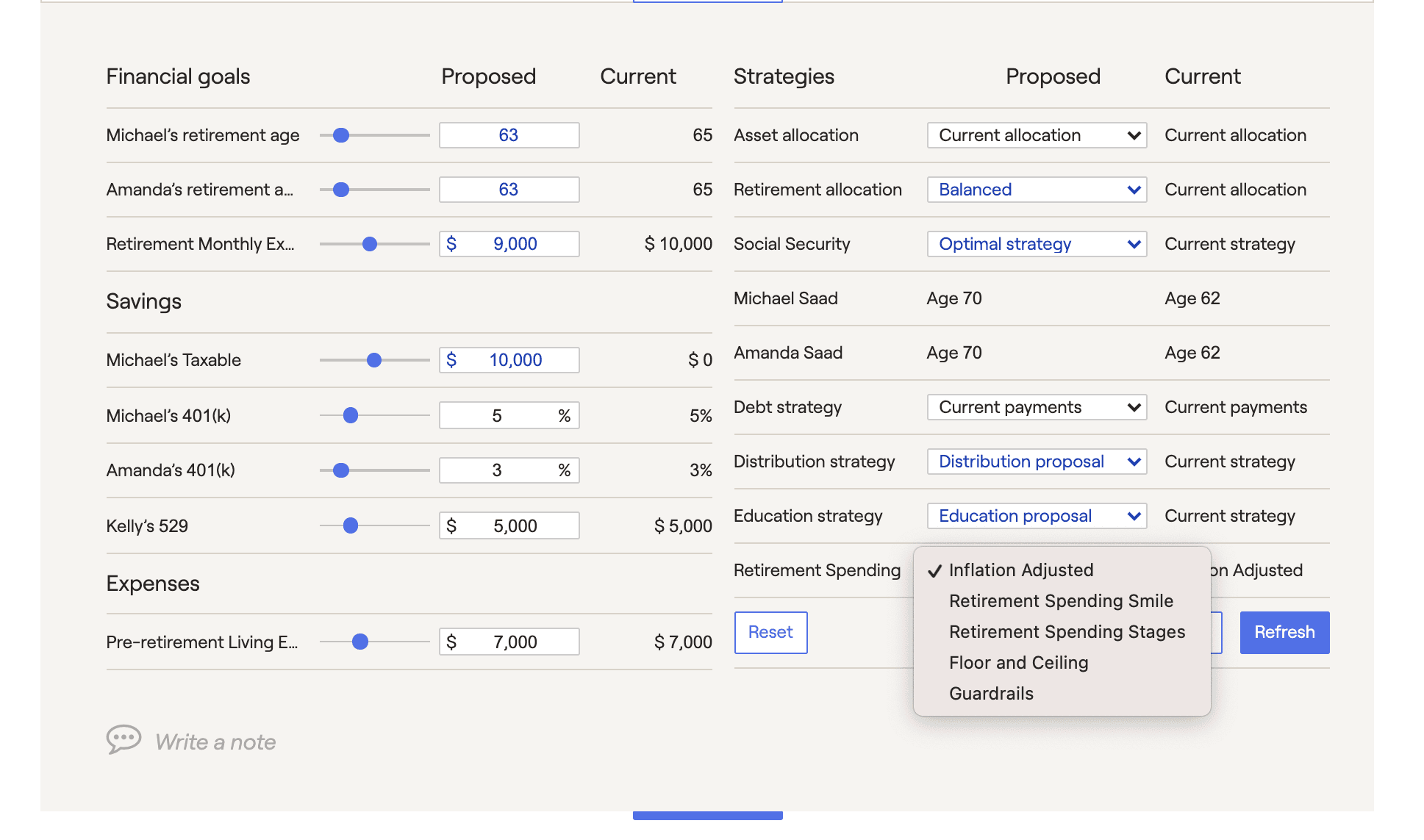Screen dimensions: 1424x840
Task: Toggle the slider for Amanda's 401k
Action: (x=343, y=470)
